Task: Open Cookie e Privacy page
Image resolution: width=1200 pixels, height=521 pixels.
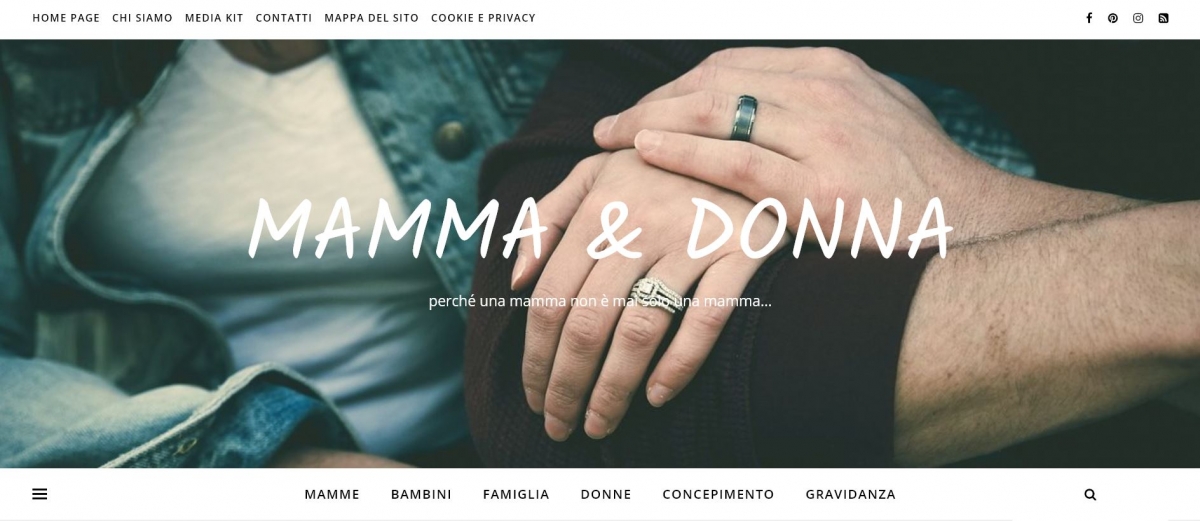Action: tap(483, 18)
